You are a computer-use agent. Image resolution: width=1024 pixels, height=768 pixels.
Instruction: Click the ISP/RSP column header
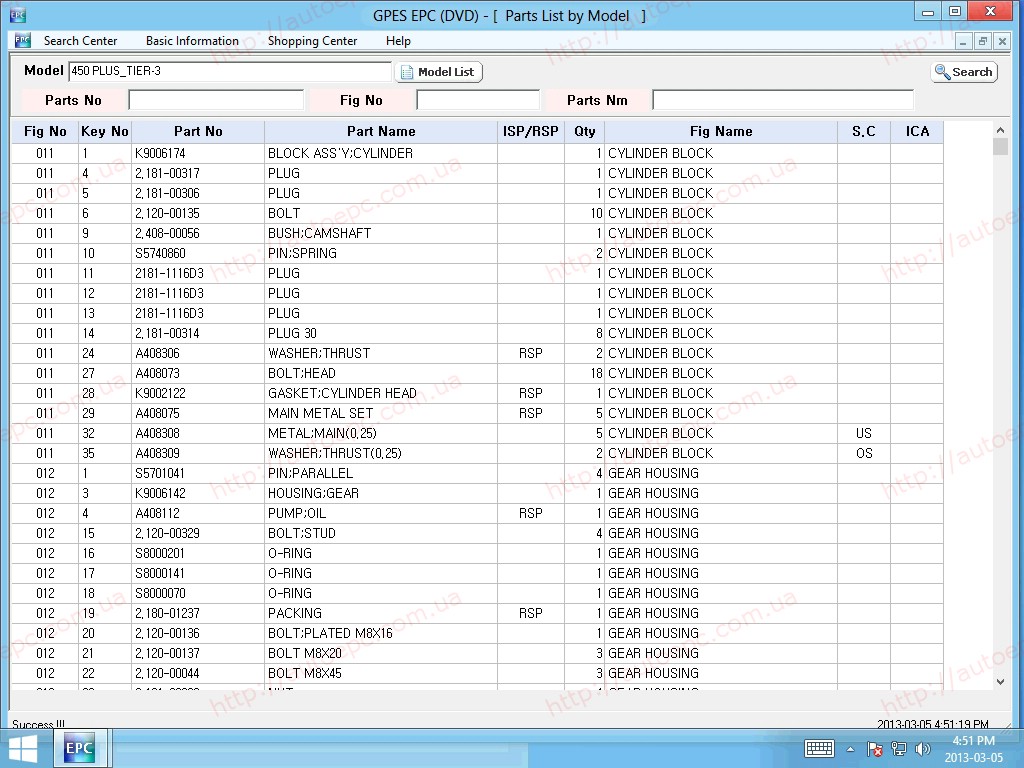coord(530,131)
